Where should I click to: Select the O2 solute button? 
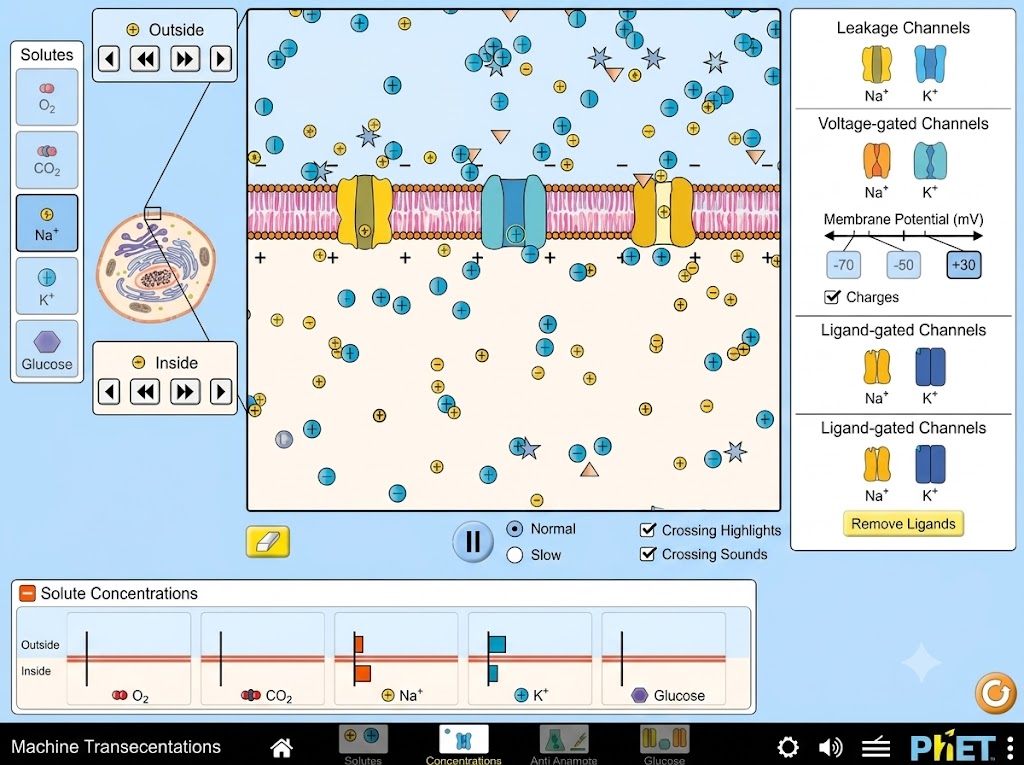tap(47, 97)
